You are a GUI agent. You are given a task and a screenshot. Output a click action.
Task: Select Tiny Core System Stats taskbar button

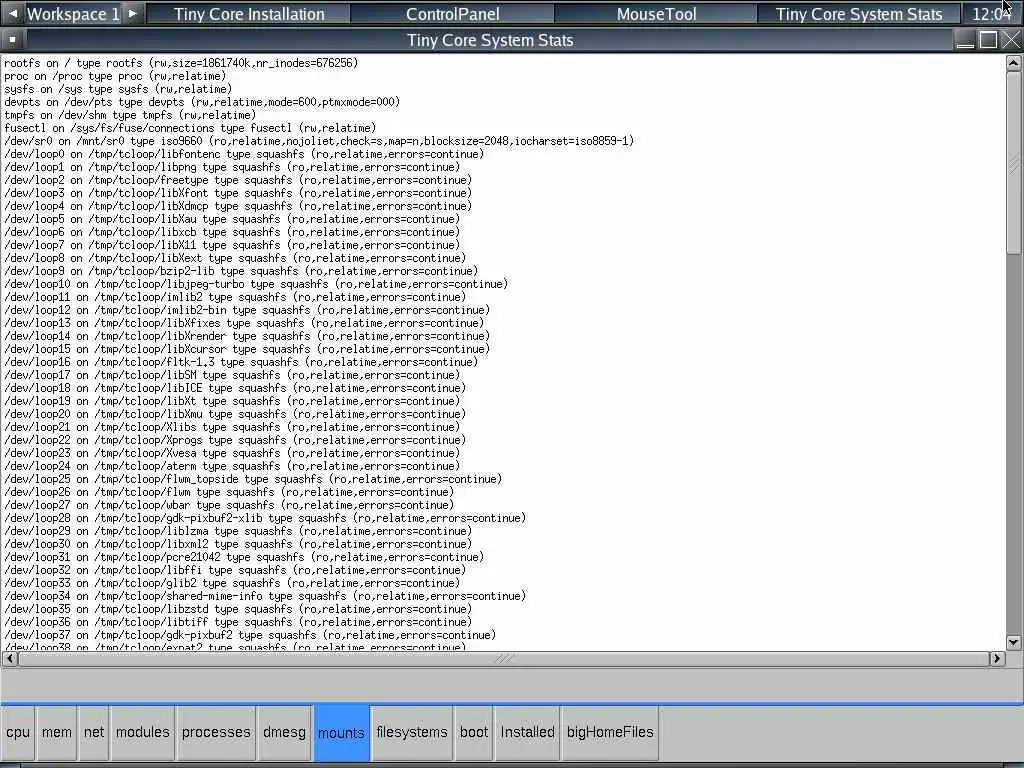(x=859, y=14)
